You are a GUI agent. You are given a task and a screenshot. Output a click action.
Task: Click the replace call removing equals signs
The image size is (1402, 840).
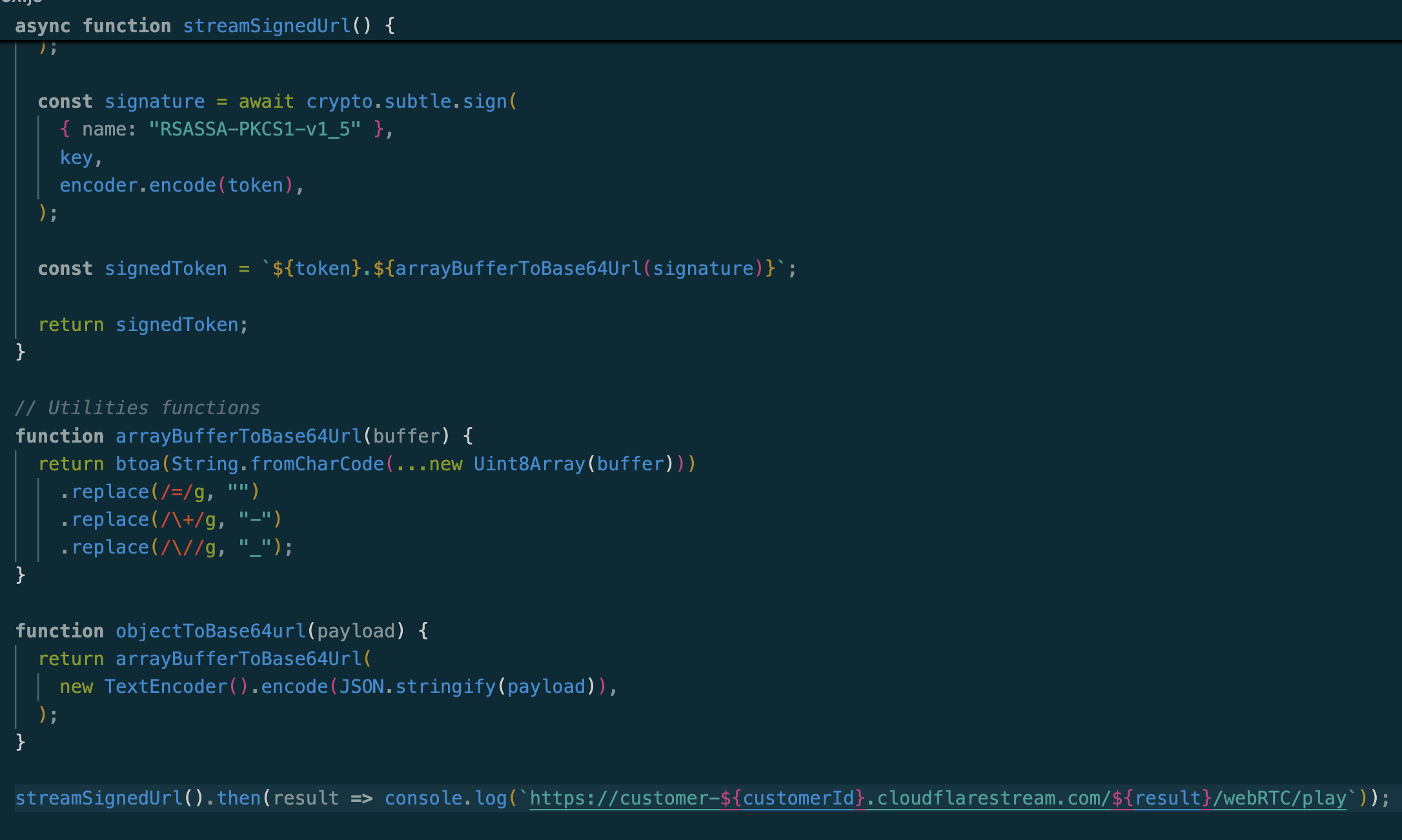(x=110, y=492)
